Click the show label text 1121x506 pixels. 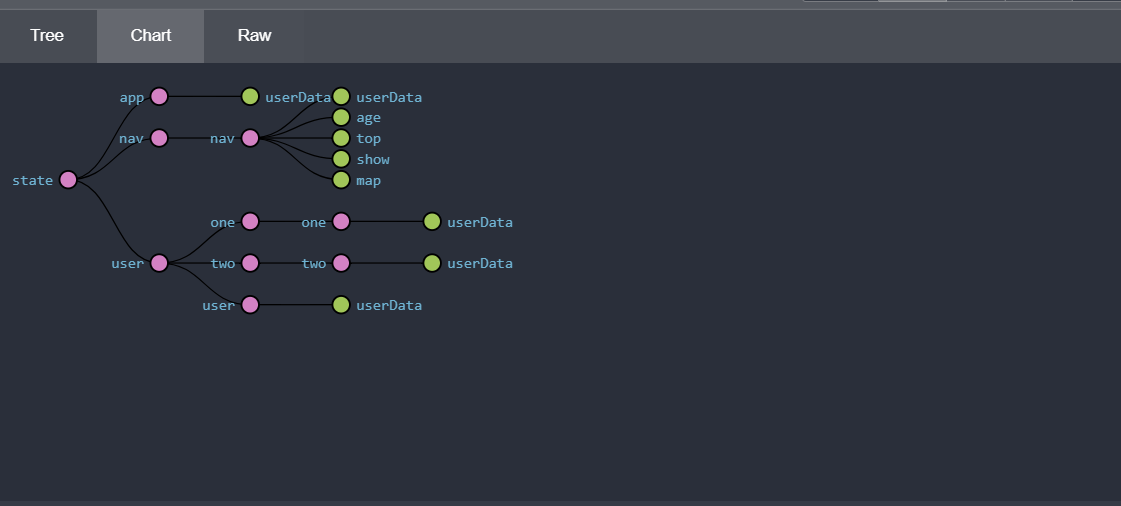(x=373, y=159)
